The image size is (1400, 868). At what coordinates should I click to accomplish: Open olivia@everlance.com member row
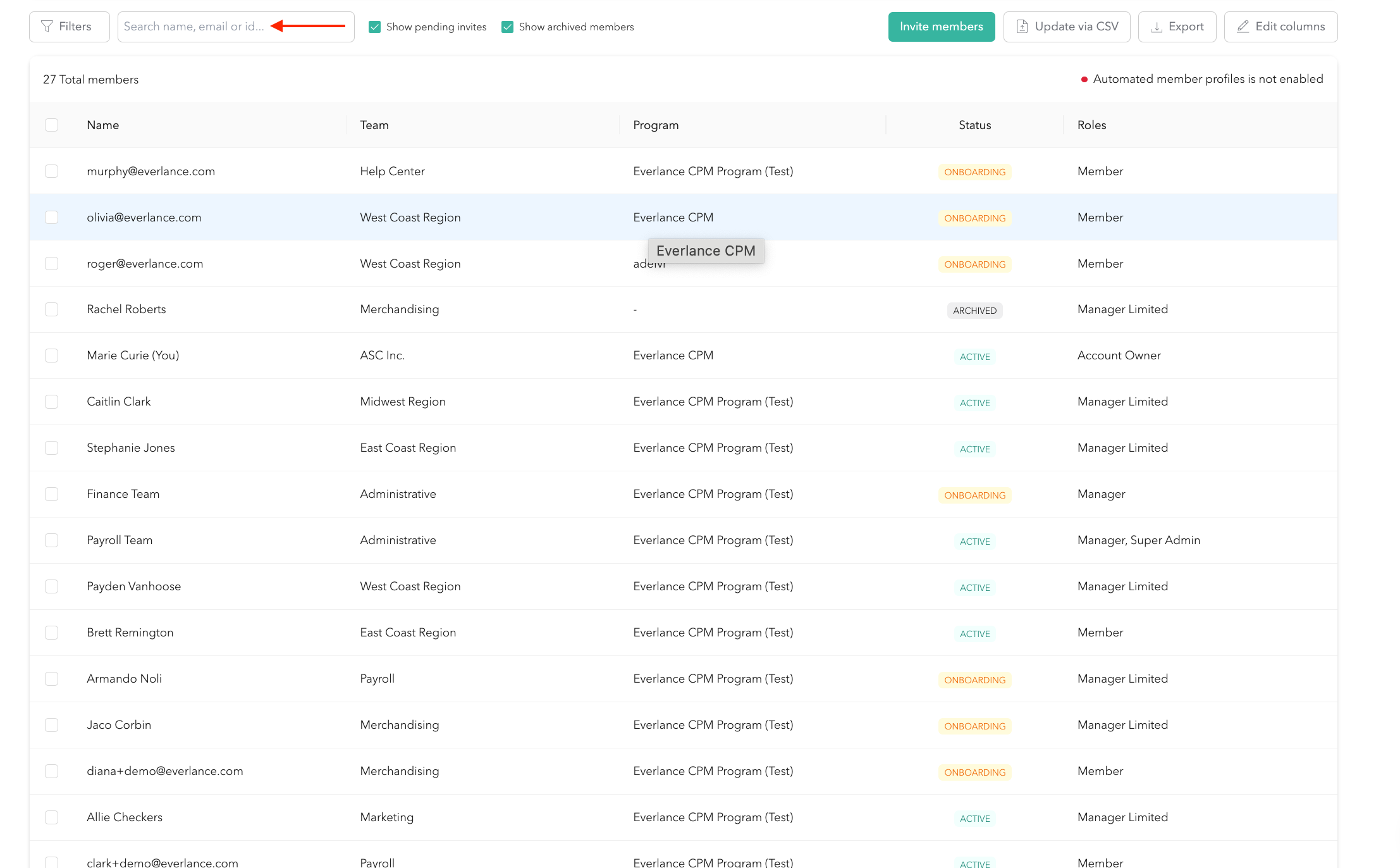(x=144, y=218)
